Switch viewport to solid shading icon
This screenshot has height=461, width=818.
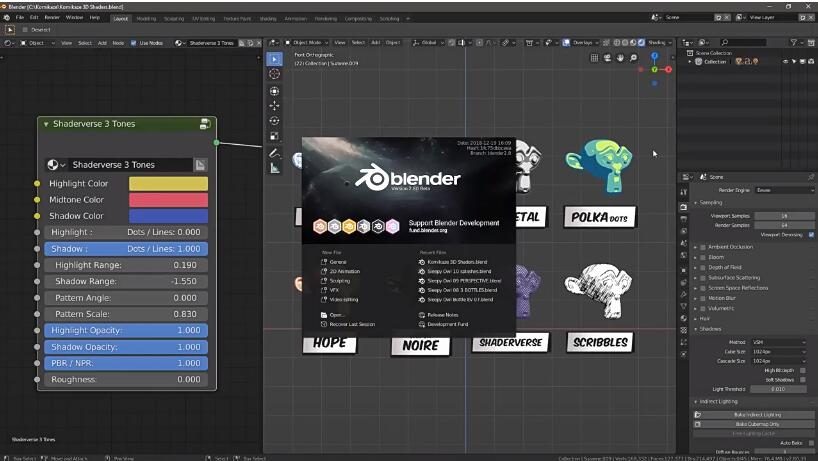625,43
